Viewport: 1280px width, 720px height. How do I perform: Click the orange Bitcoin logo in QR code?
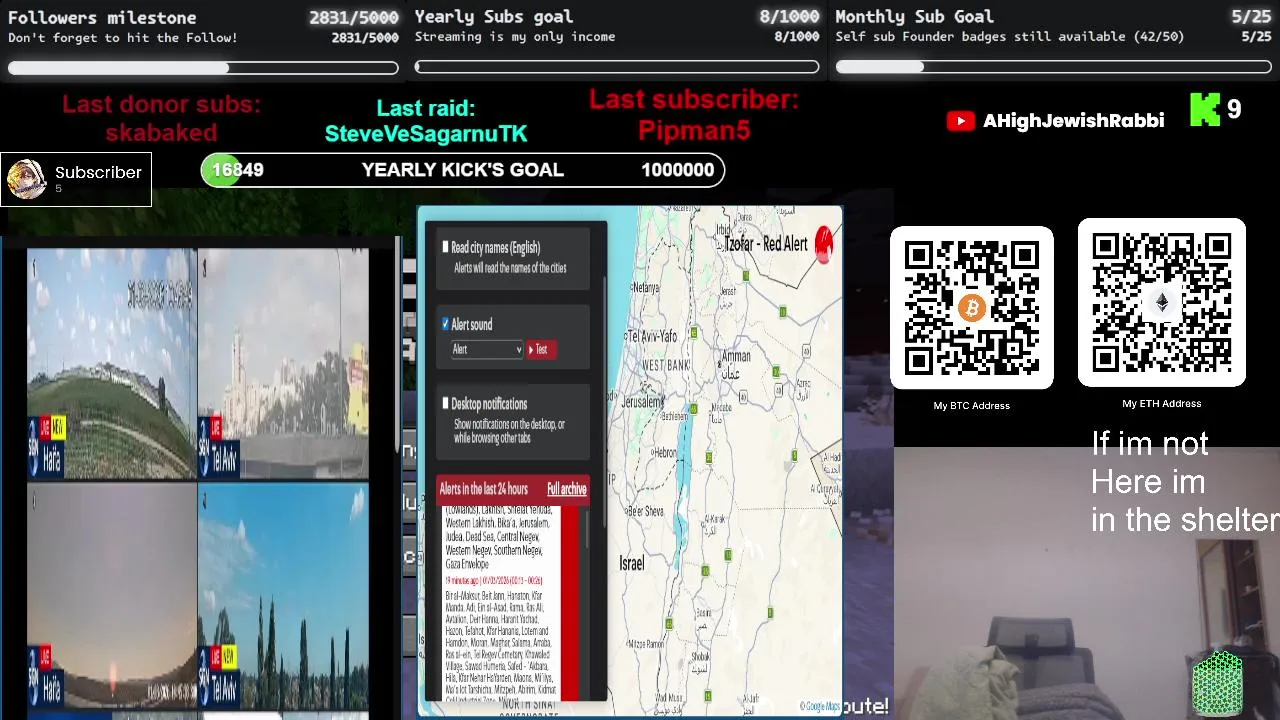pos(972,308)
